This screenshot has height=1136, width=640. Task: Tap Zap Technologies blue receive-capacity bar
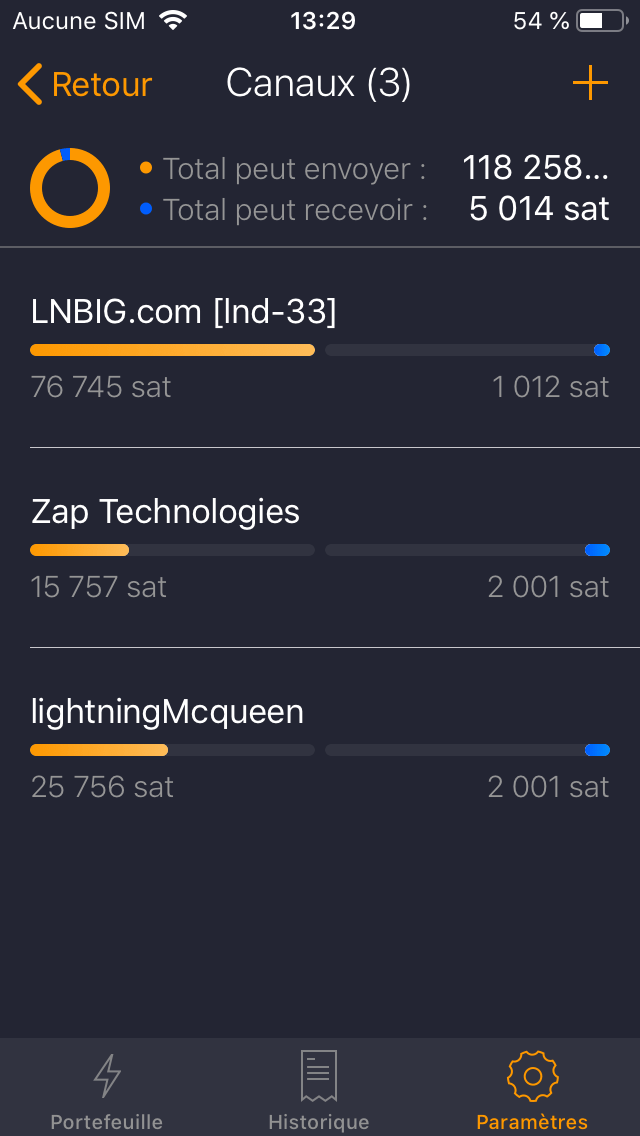(597, 550)
